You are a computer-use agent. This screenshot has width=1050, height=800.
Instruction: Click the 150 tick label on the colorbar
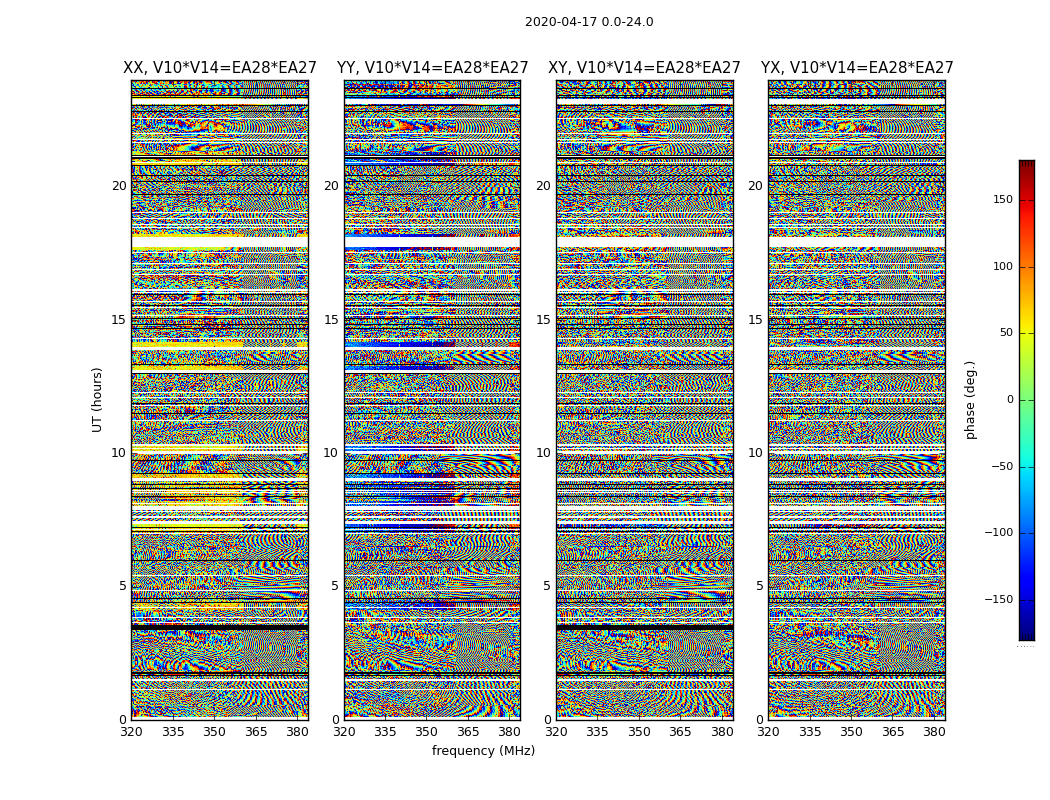point(1002,200)
